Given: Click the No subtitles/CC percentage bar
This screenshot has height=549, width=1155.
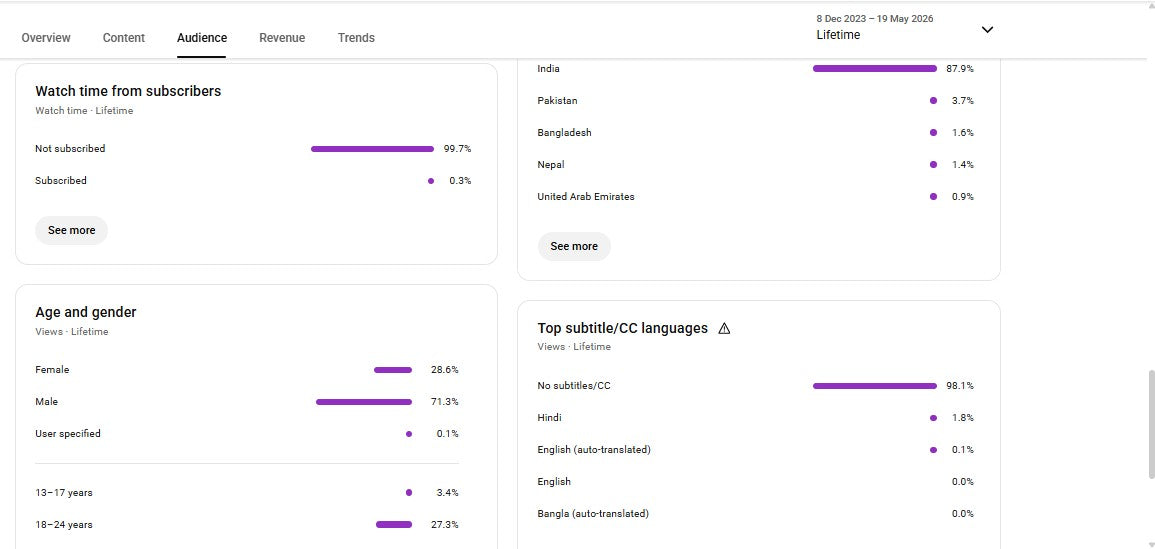Looking at the screenshot, I should pos(874,385).
